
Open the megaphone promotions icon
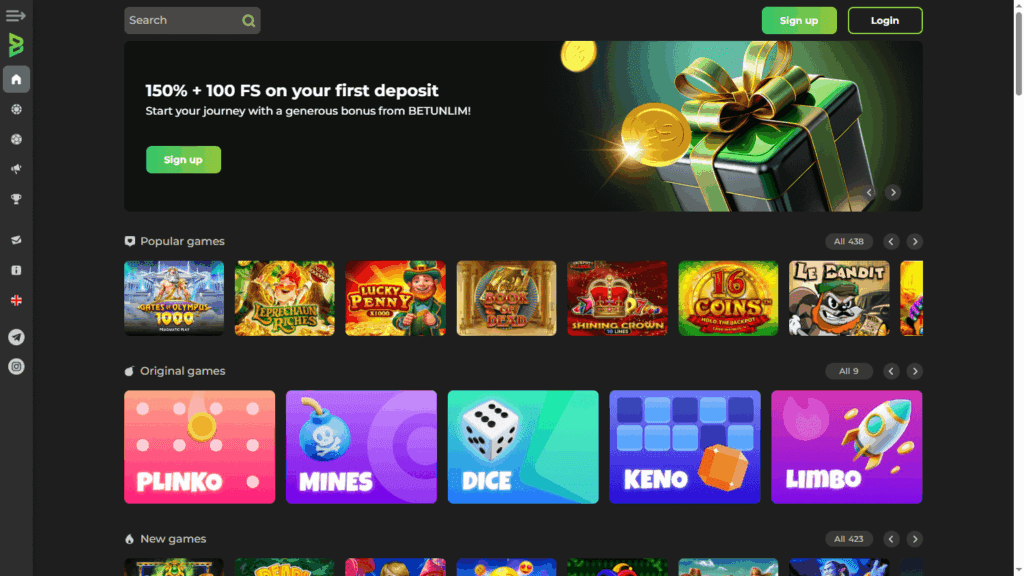[x=16, y=169]
